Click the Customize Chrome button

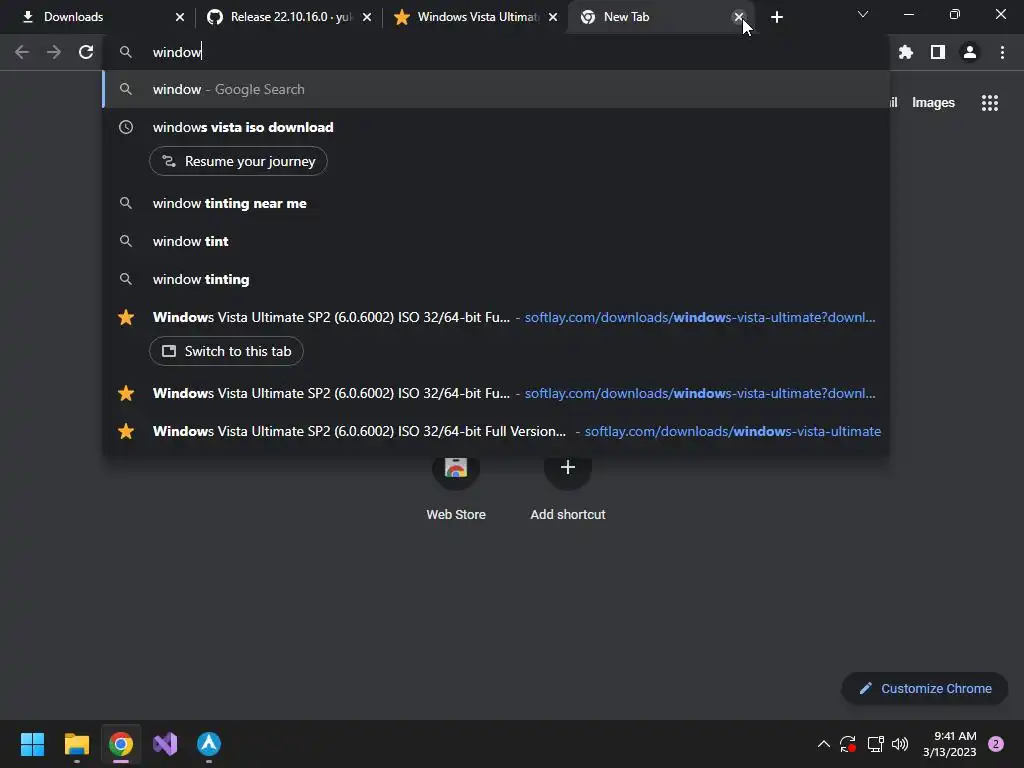point(925,688)
